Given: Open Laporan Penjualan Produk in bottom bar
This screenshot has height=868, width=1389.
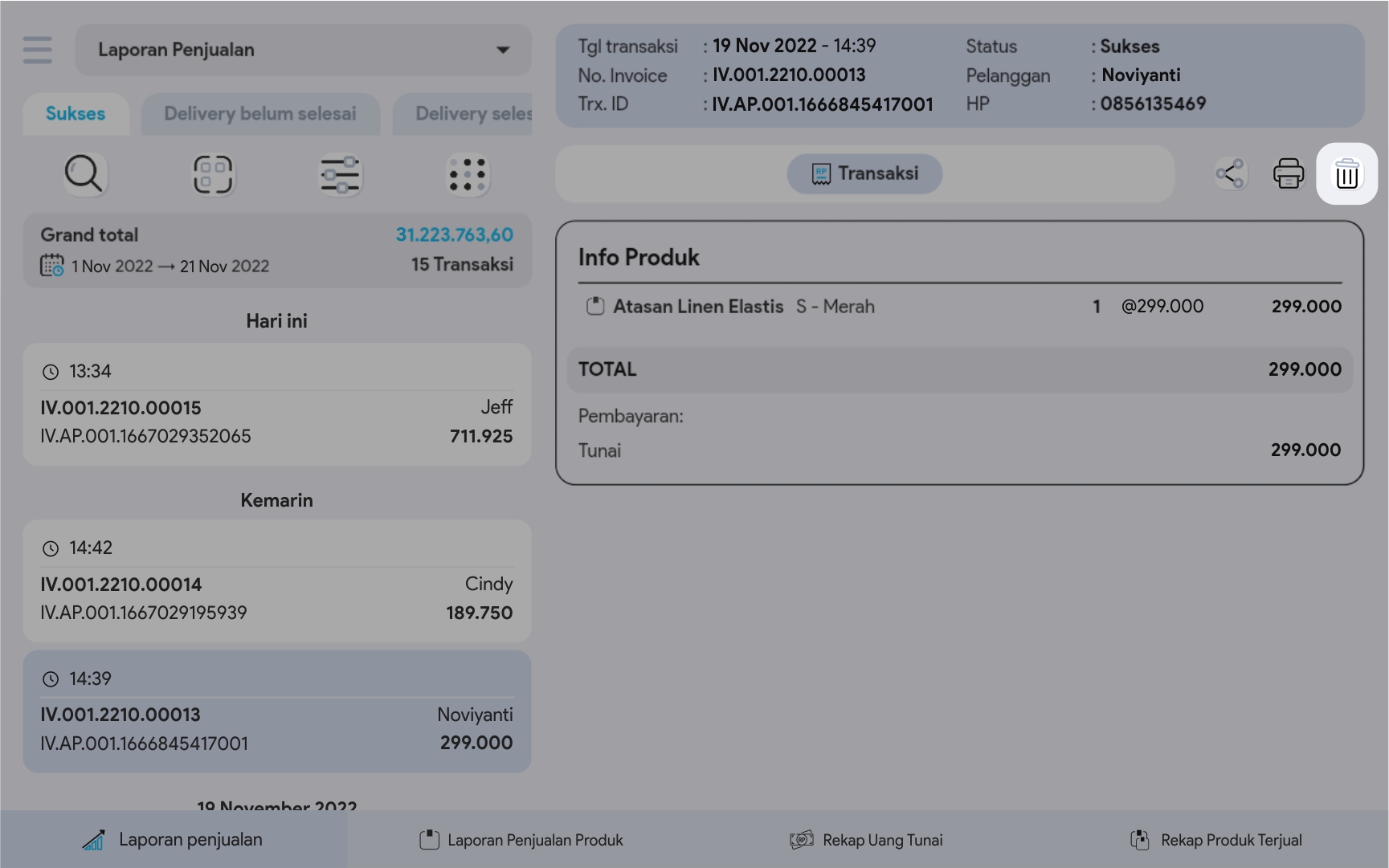Looking at the screenshot, I should [521, 840].
